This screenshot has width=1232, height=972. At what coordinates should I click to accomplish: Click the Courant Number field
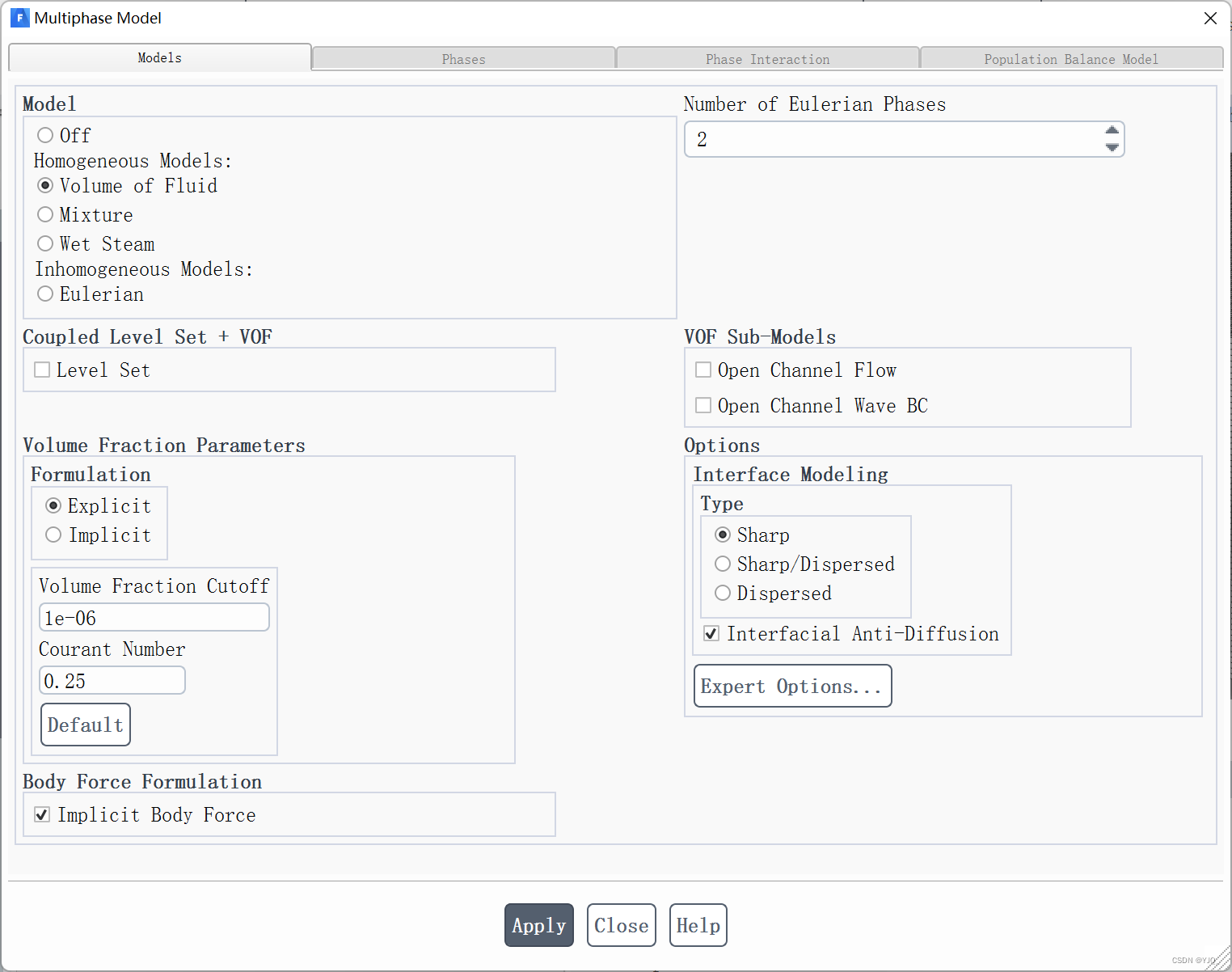[112, 681]
